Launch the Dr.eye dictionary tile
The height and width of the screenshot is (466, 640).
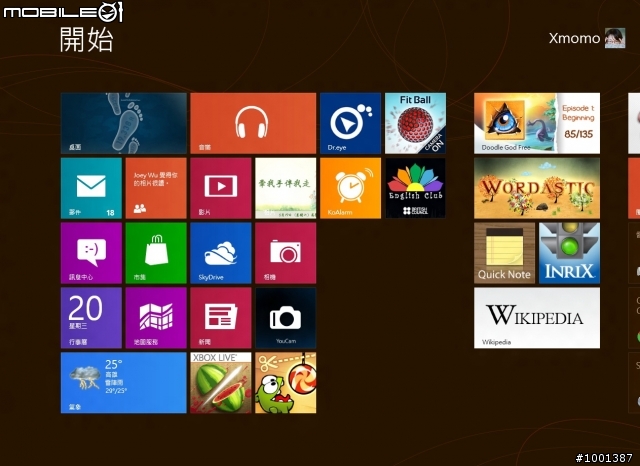tap(350, 123)
